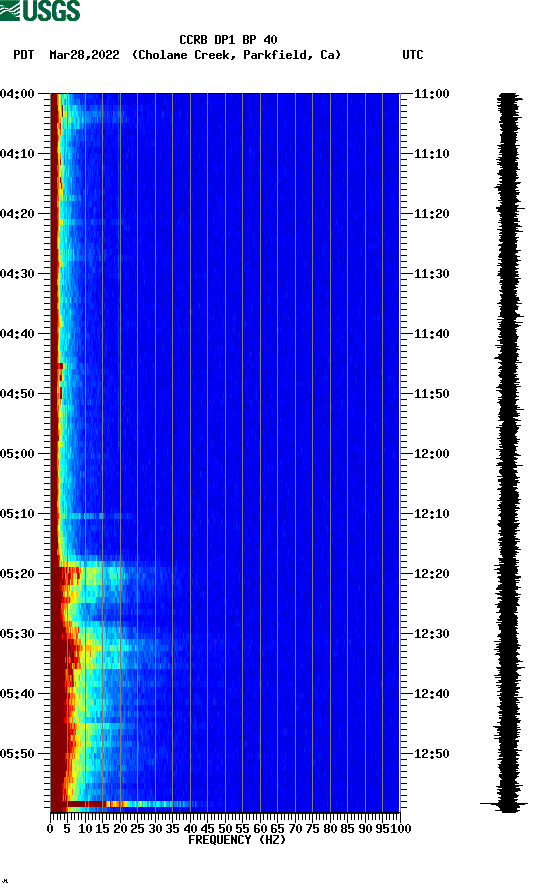Click the 11:40 UTC time label
The height and width of the screenshot is (892, 552).
tap(431, 334)
